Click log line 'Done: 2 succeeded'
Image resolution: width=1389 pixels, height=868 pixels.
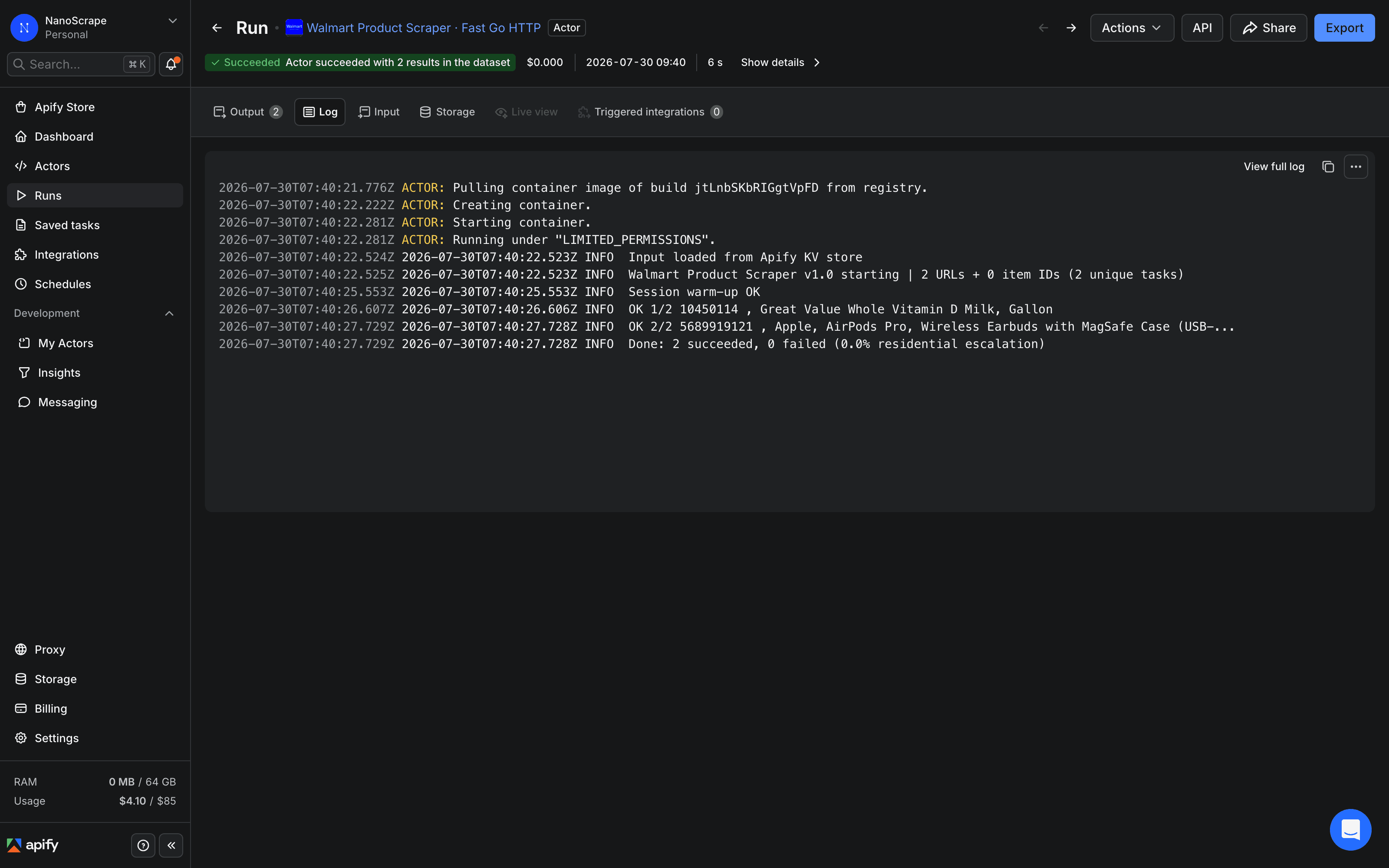(632, 344)
